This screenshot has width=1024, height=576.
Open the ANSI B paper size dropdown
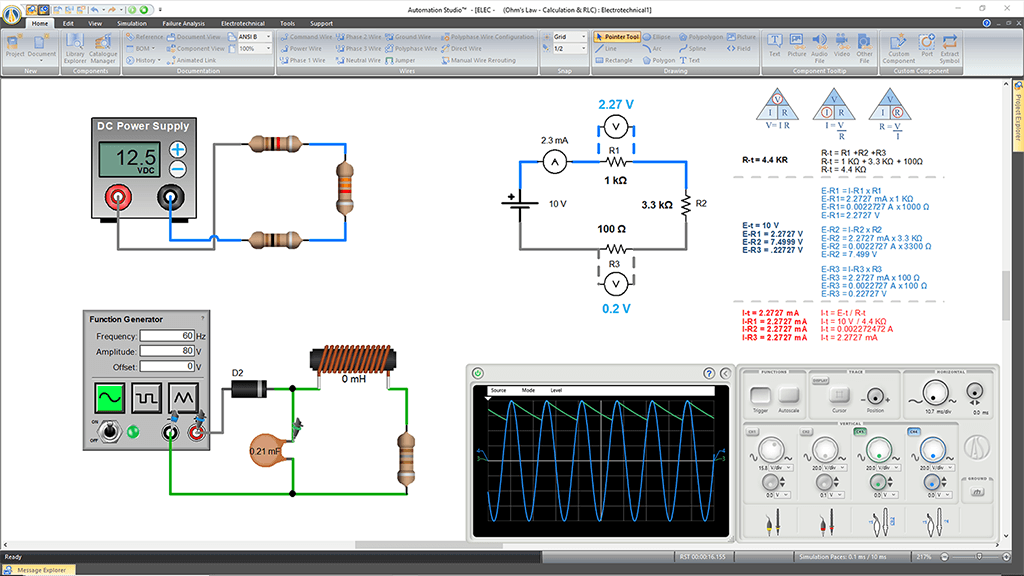tap(255, 36)
